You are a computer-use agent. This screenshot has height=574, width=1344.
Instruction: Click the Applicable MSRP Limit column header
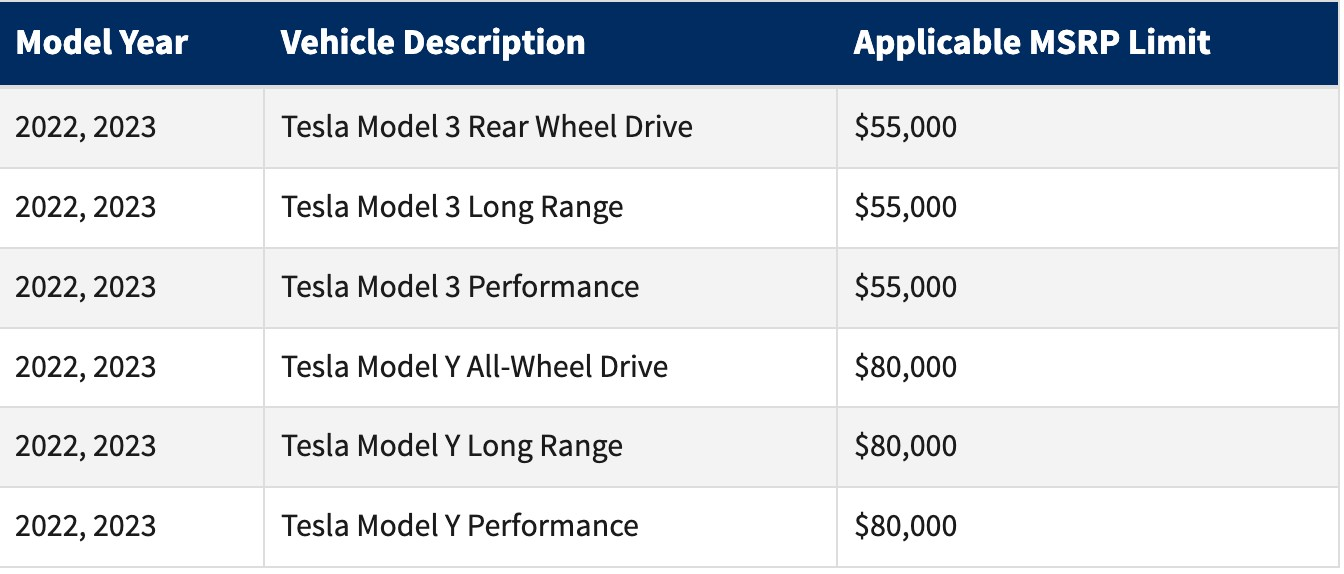coord(1032,43)
